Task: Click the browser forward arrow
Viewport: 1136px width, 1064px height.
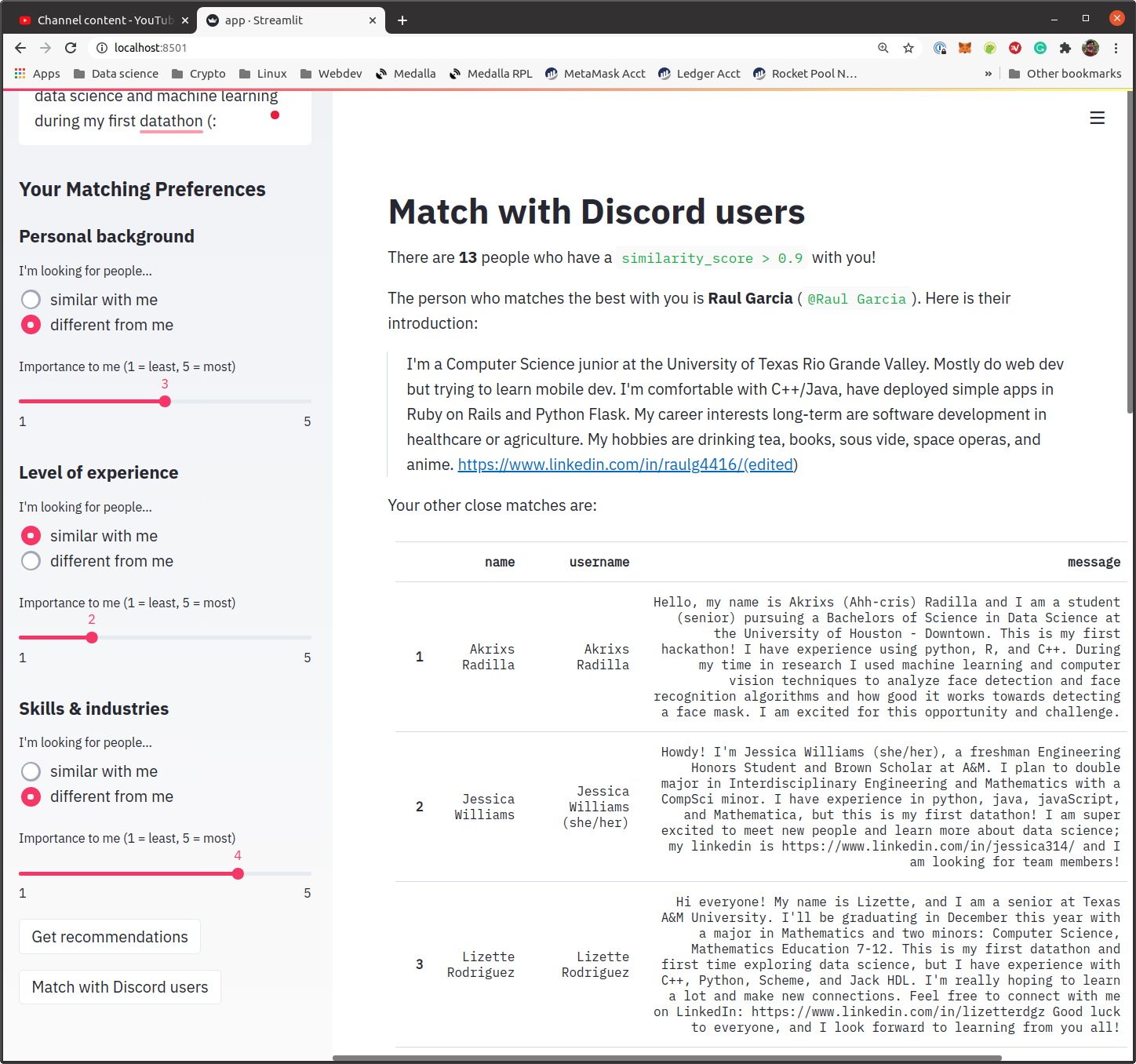Action: point(46,48)
